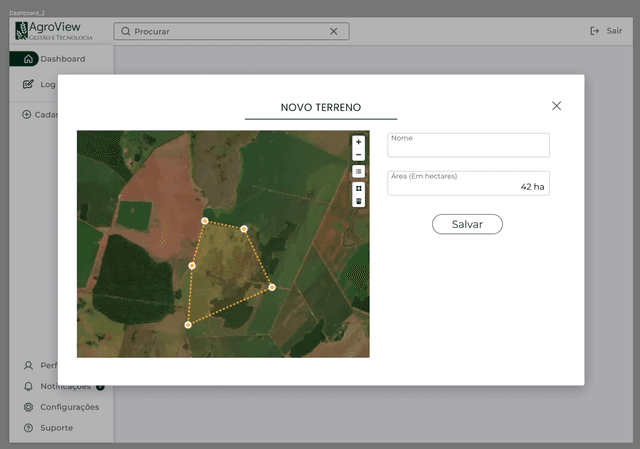
Task: Click the AgroView logo
Action: pyautogui.click(x=54, y=31)
